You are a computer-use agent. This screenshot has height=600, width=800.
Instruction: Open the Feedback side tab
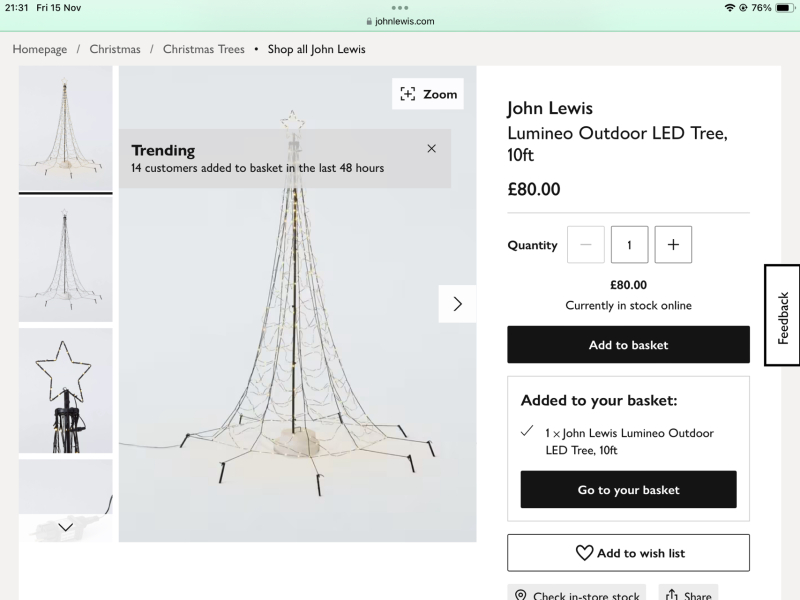click(x=782, y=316)
